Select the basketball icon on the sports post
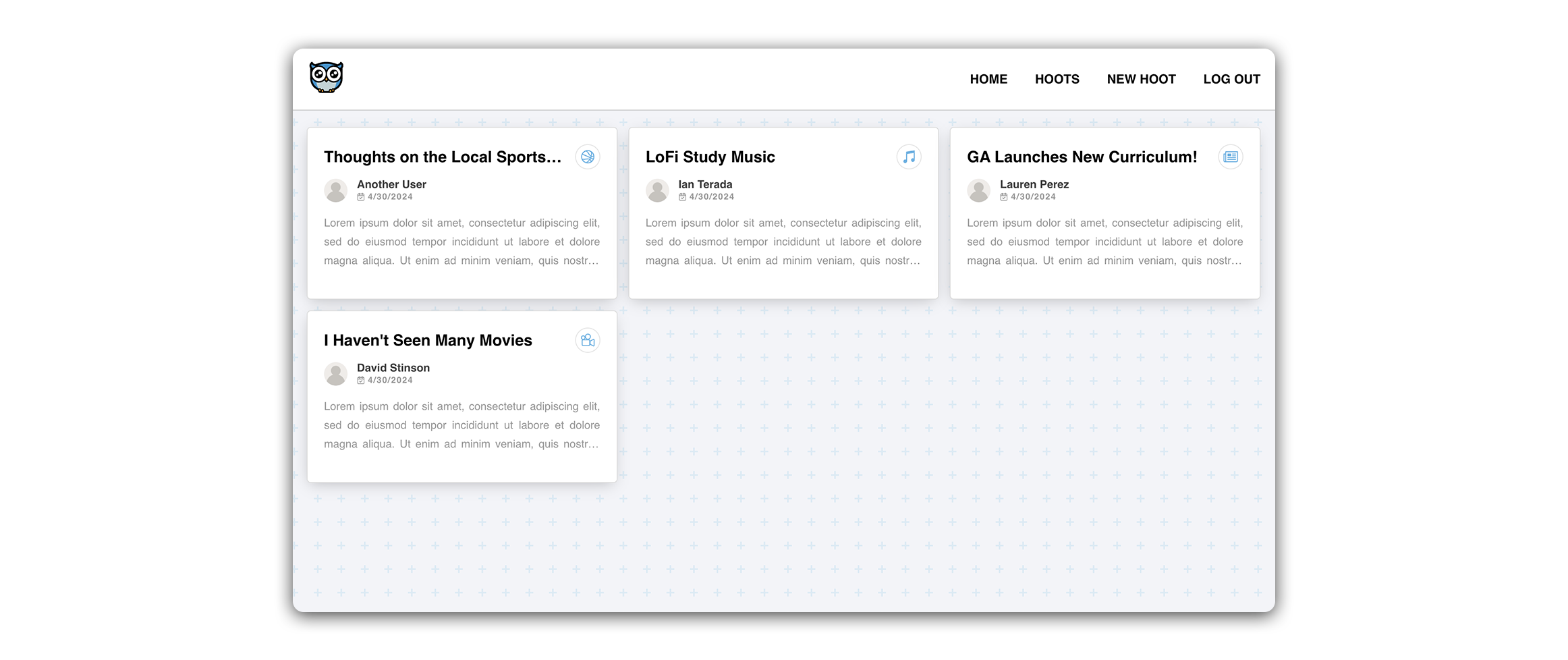This screenshot has width=1568, height=660. (587, 156)
